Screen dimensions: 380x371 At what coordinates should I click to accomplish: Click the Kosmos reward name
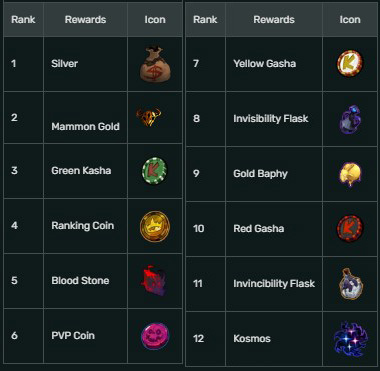click(252, 339)
